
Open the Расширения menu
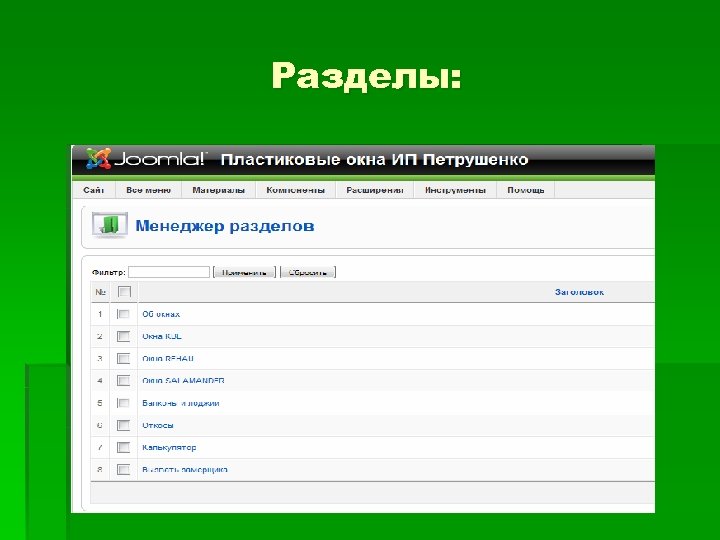pos(375,190)
